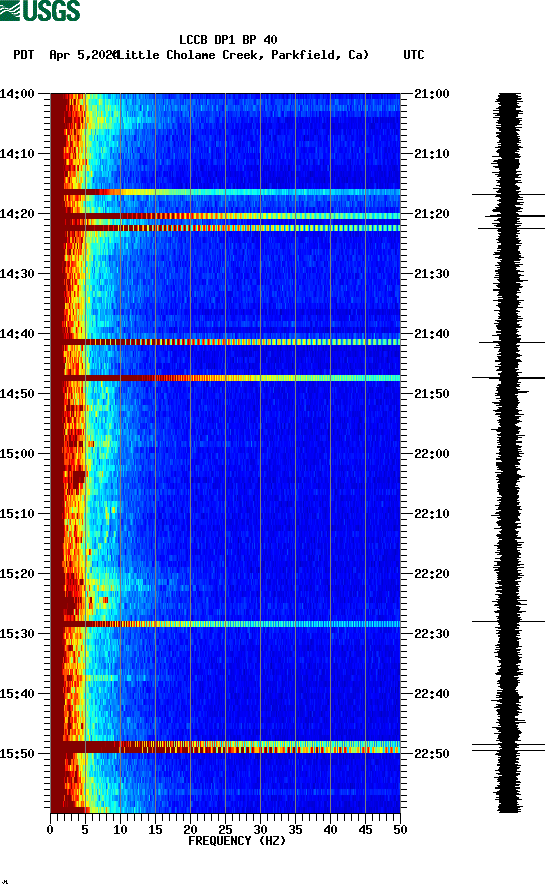Viewport: 552px width, 893px height.
Task: Click the '15:00' PDT time label
Action: pyautogui.click(x=17, y=454)
